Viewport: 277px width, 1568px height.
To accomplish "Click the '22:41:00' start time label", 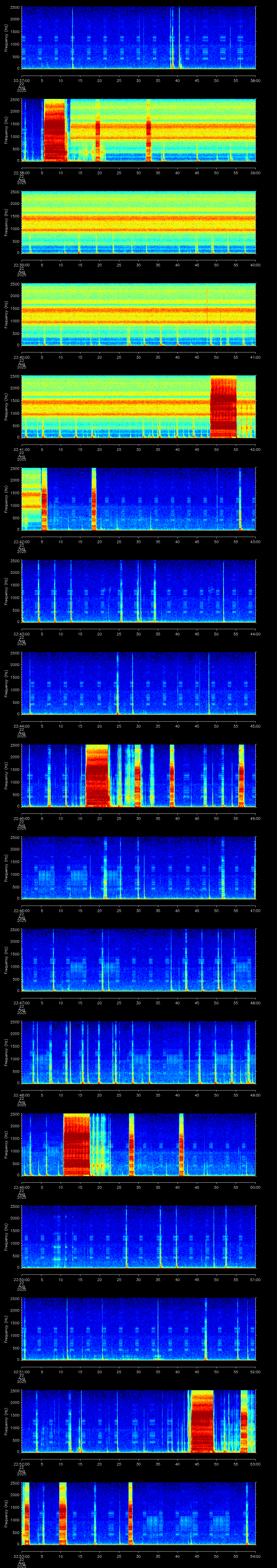I will coord(21,449).
